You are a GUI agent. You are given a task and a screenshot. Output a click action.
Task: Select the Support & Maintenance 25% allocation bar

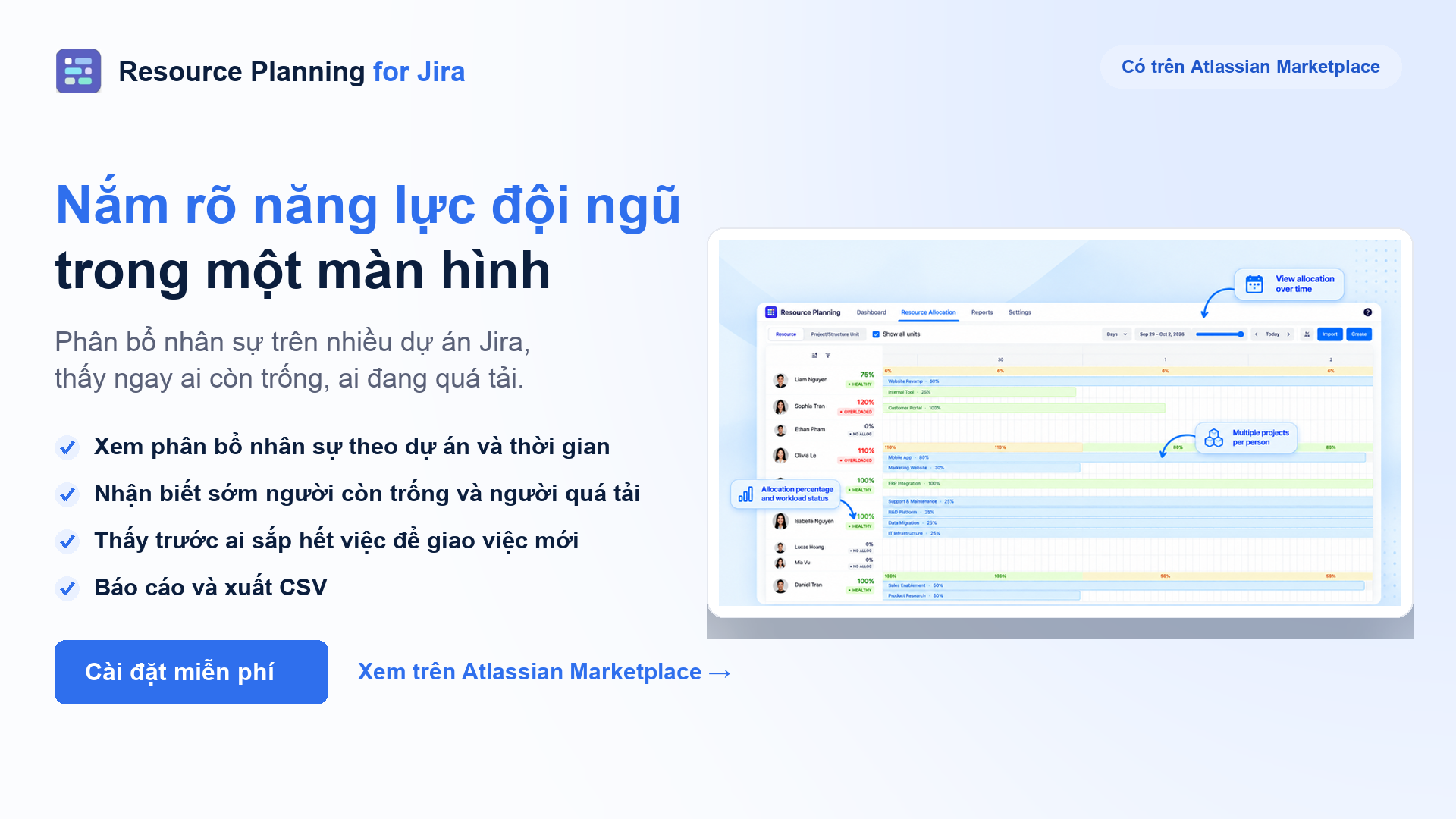[x=1128, y=501]
